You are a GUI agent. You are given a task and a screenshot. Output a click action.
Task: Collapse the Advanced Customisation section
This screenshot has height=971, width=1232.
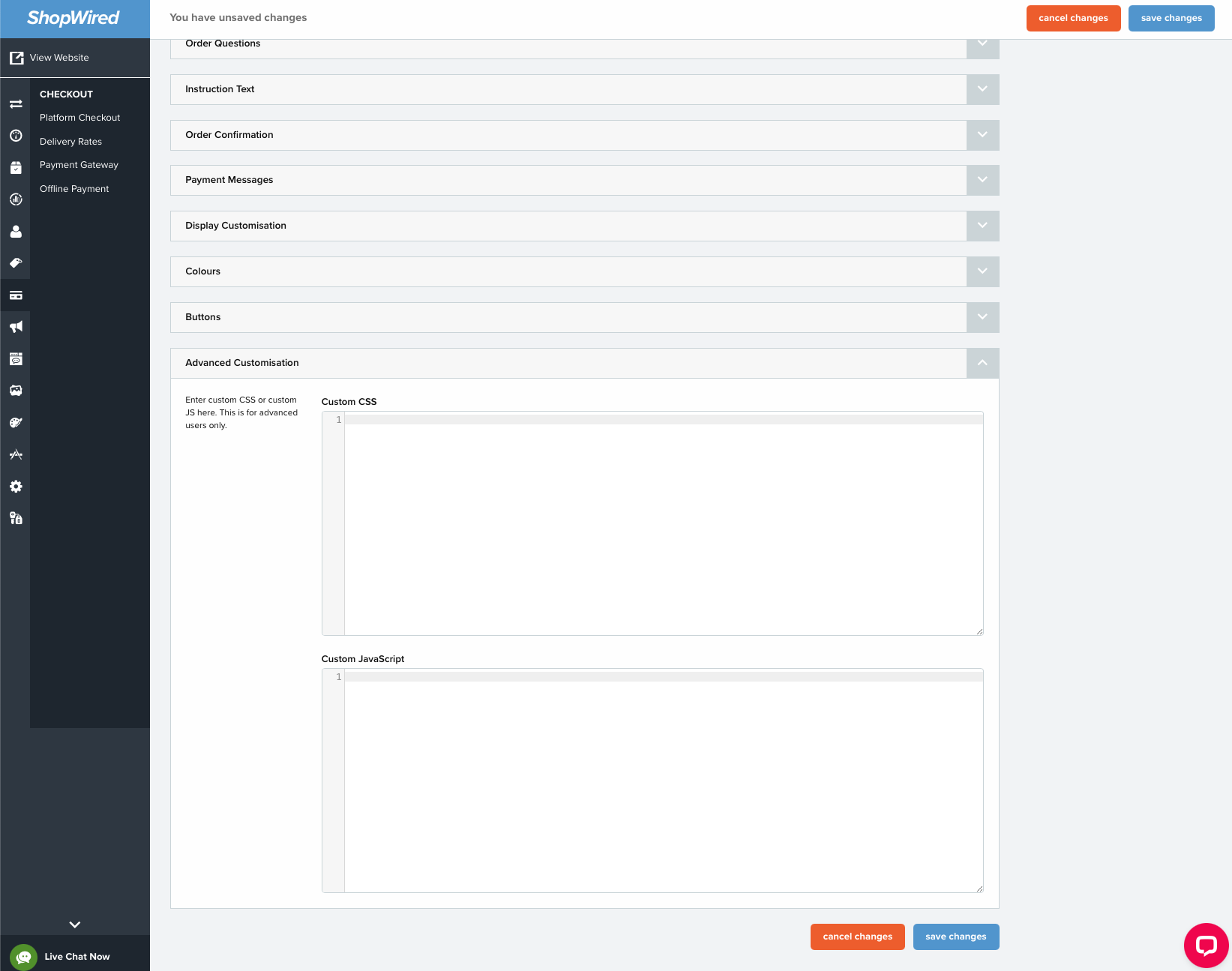point(982,363)
